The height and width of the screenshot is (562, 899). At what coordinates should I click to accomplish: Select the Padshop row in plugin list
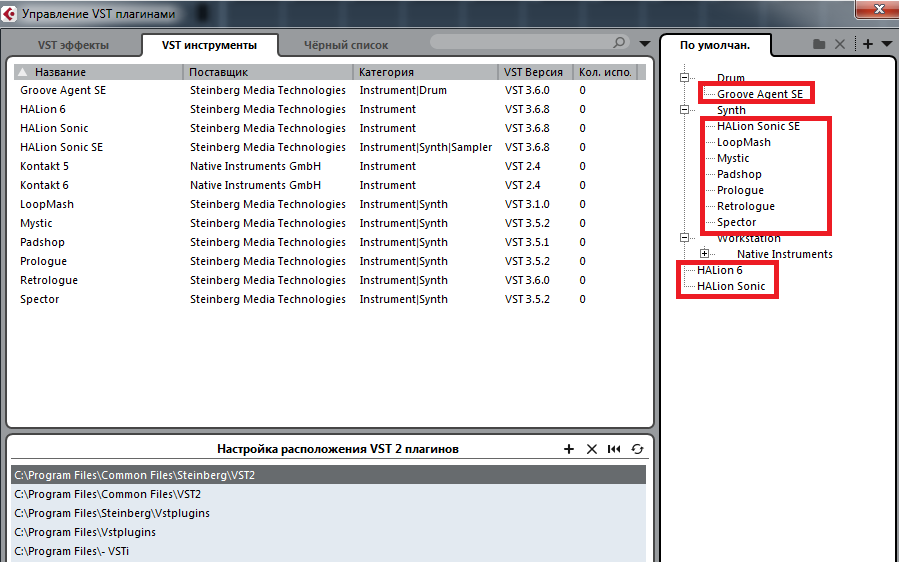coord(330,241)
